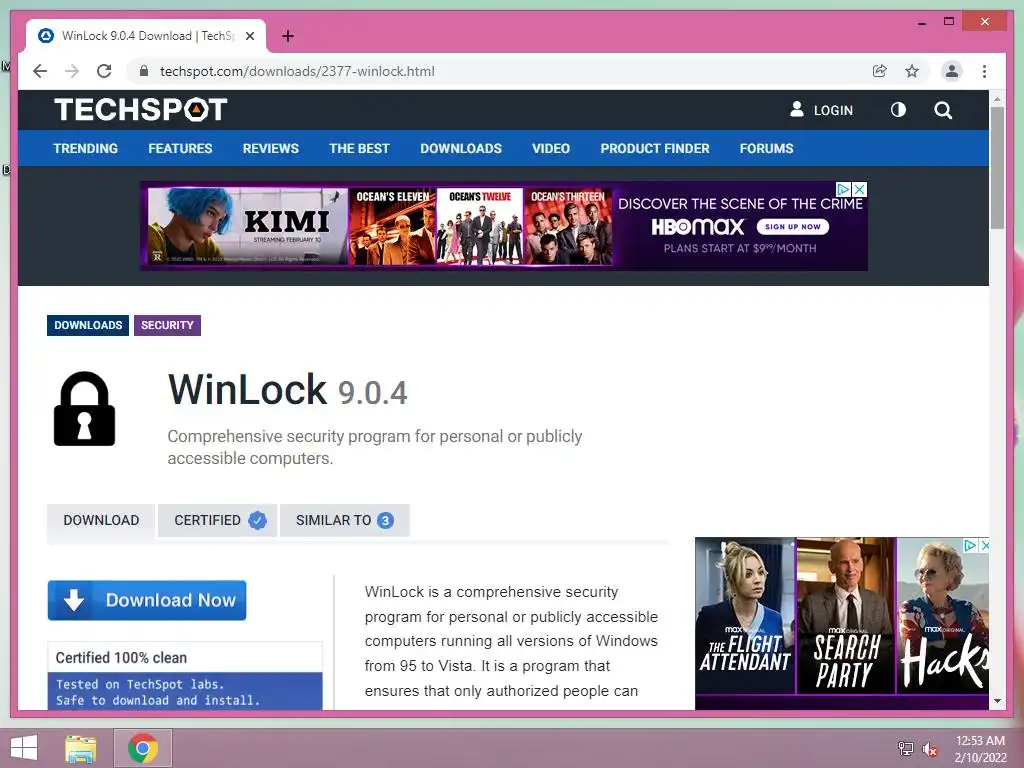Click the Hacks ad thumbnail
Screen dimensions: 1024x768
tap(943, 616)
